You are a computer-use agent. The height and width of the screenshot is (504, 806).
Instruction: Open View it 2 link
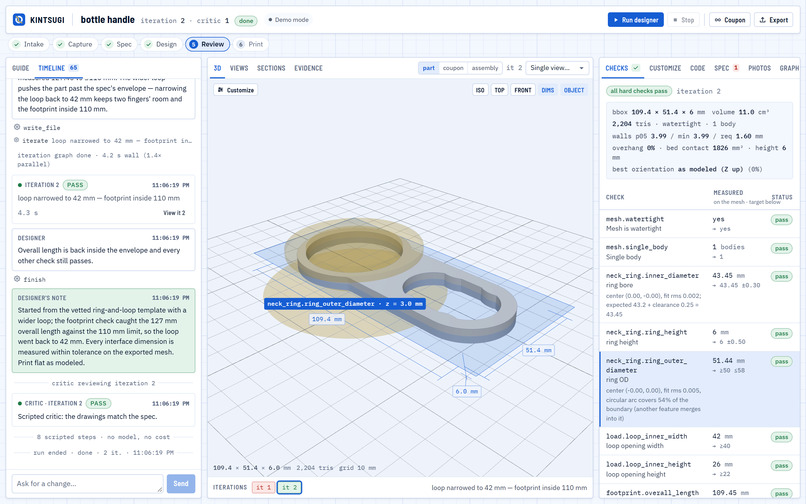click(x=174, y=212)
